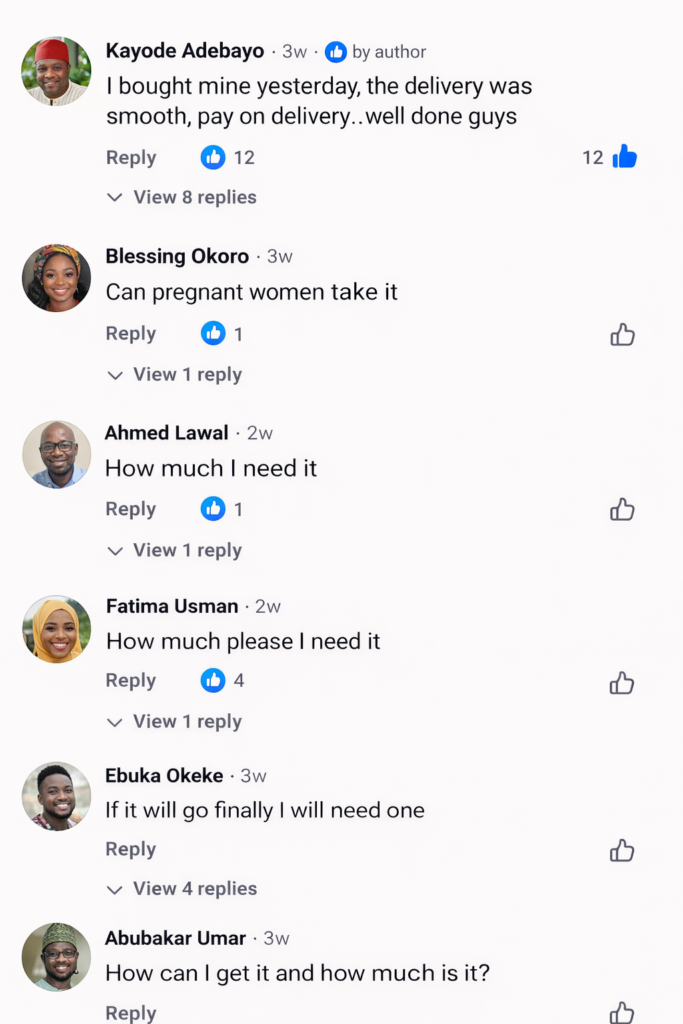Reply to Ahmed Lawal's comment
The width and height of the screenshot is (683, 1024).
click(x=131, y=509)
